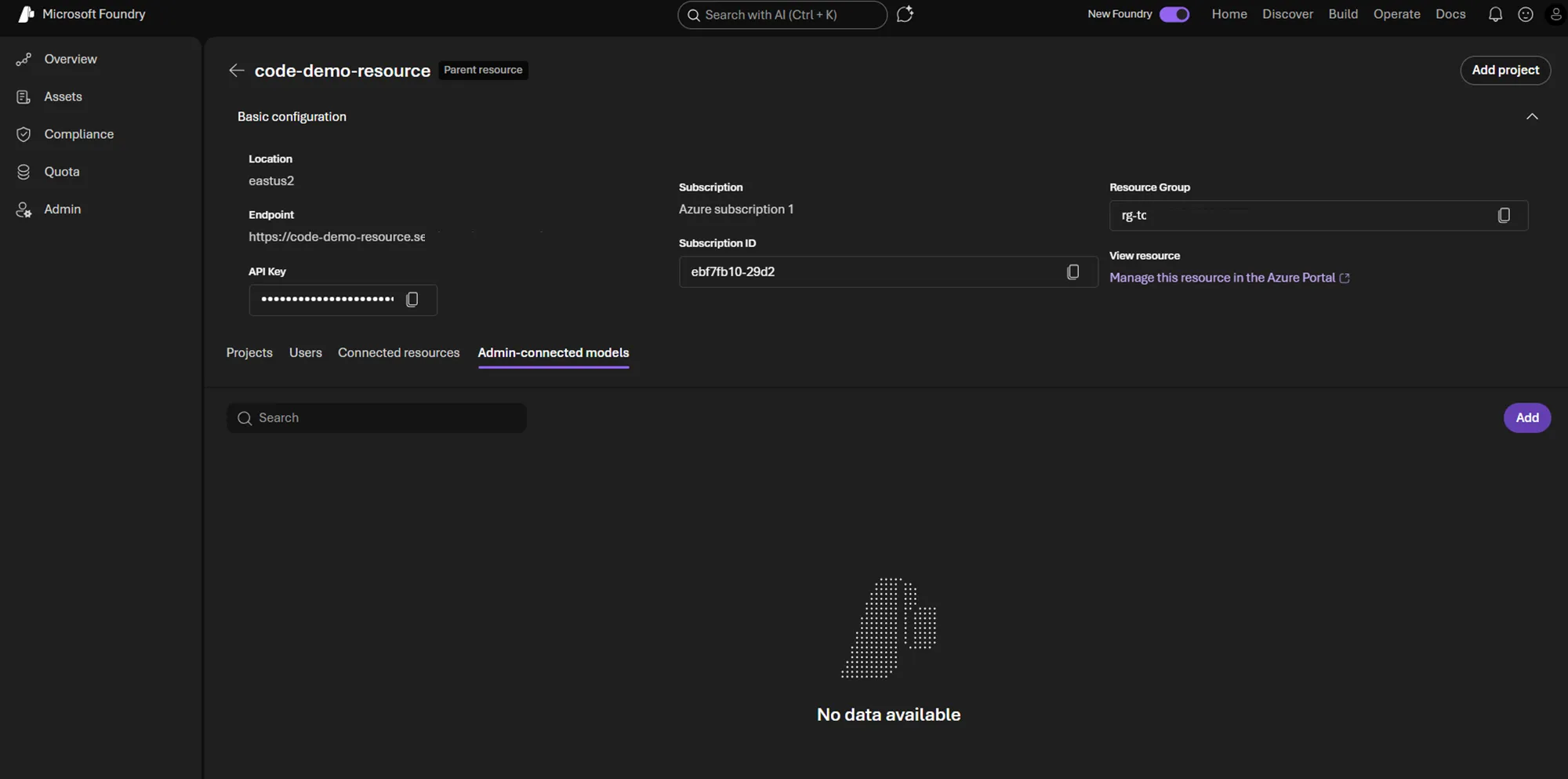Switch to the Projects tab
1568x779 pixels.
tap(249, 353)
